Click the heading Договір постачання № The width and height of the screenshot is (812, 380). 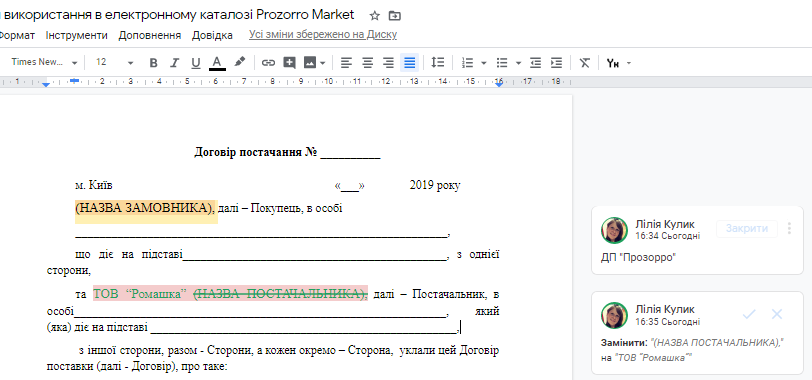coord(255,153)
